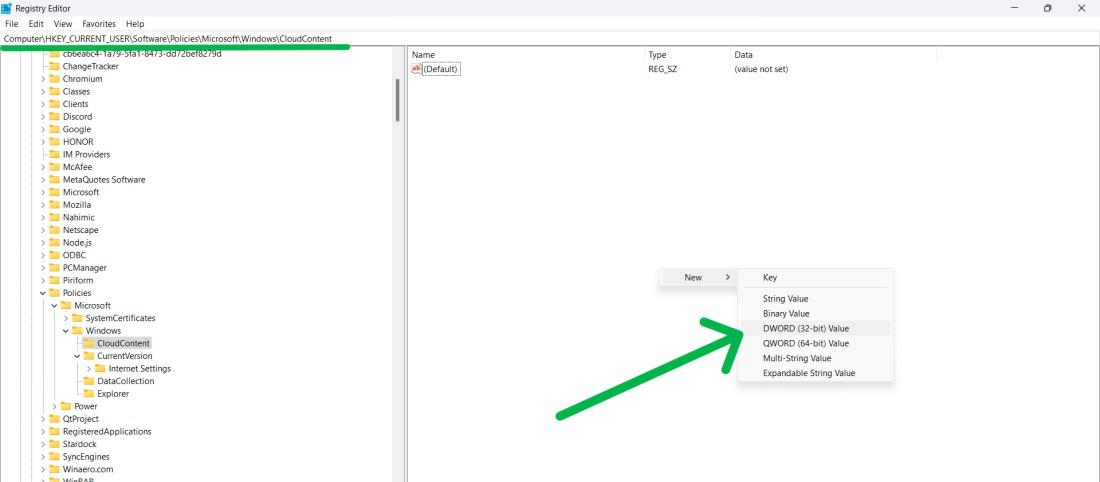Click the Explorer folder icon
Viewport: 1100px width, 482px height.
(x=88, y=394)
